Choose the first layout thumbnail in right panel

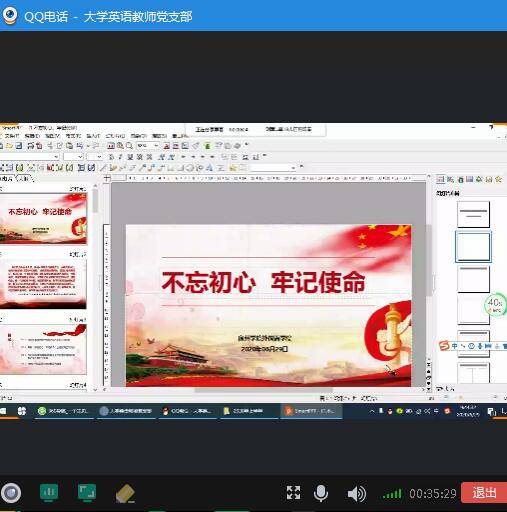pos(473,214)
